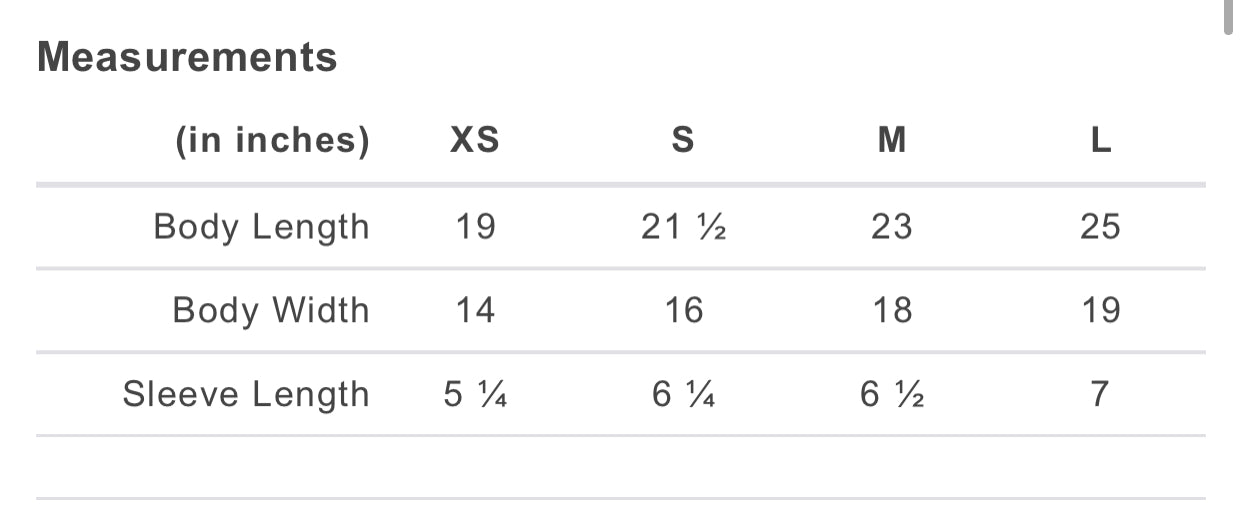Select the S size column header
The height and width of the screenshot is (522, 1242).
pos(683,141)
